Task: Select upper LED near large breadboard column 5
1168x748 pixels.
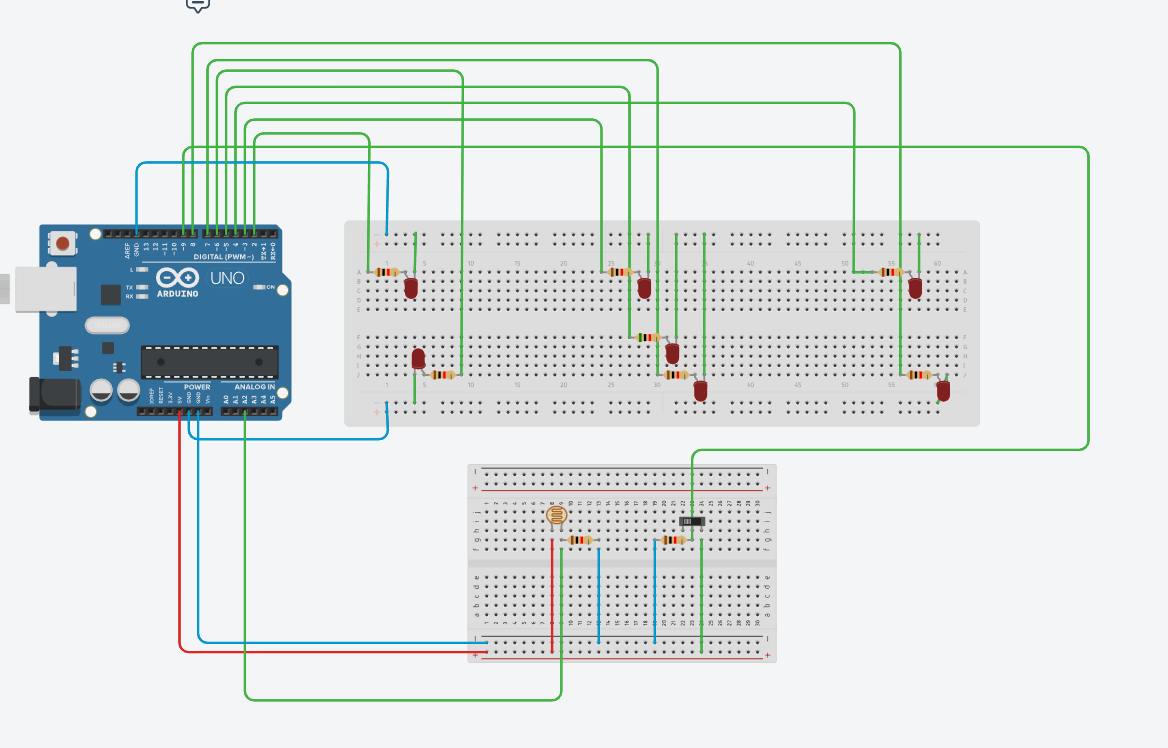Action: tap(410, 288)
